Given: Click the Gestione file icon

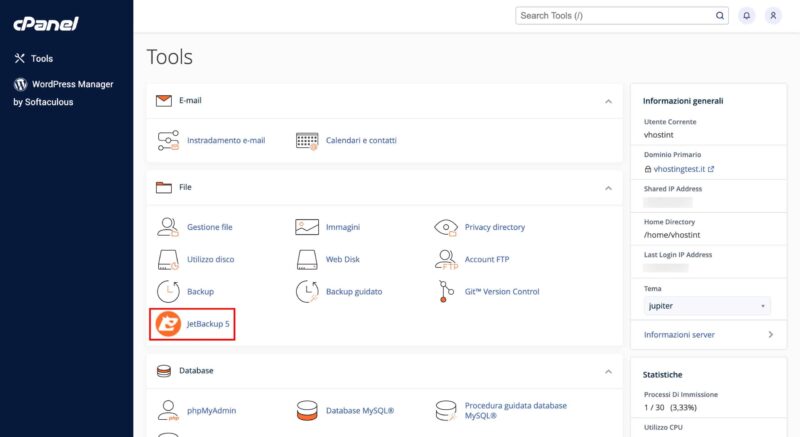Looking at the screenshot, I should pos(168,227).
